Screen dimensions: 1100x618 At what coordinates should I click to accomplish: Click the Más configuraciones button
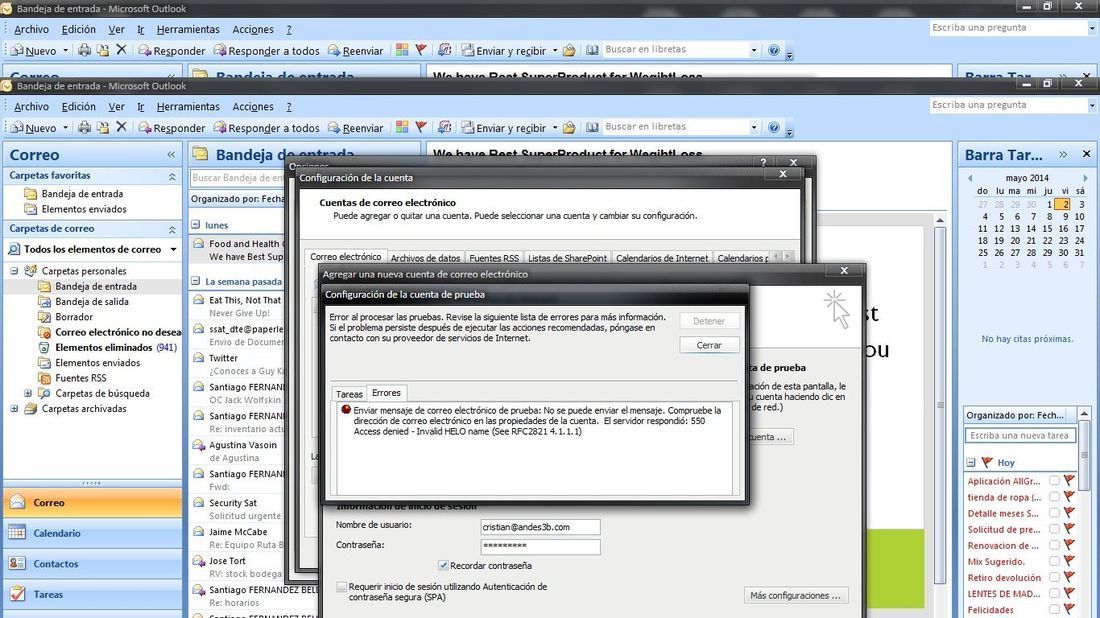coord(796,596)
